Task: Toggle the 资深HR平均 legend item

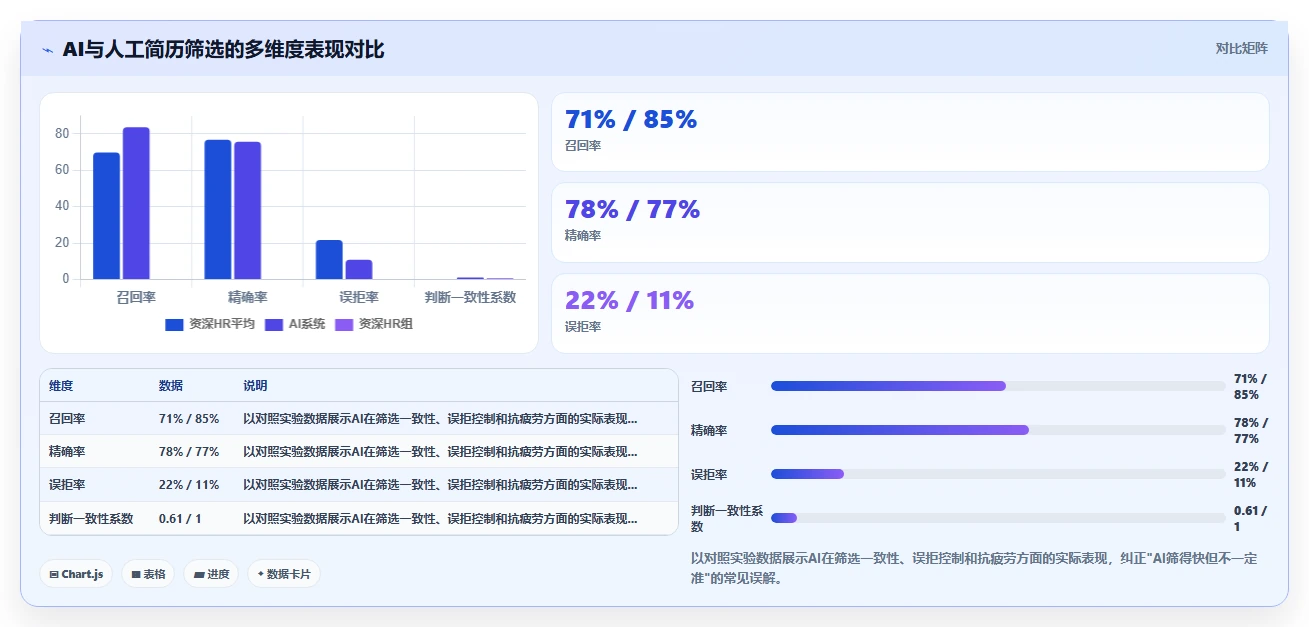Action: (x=210, y=324)
